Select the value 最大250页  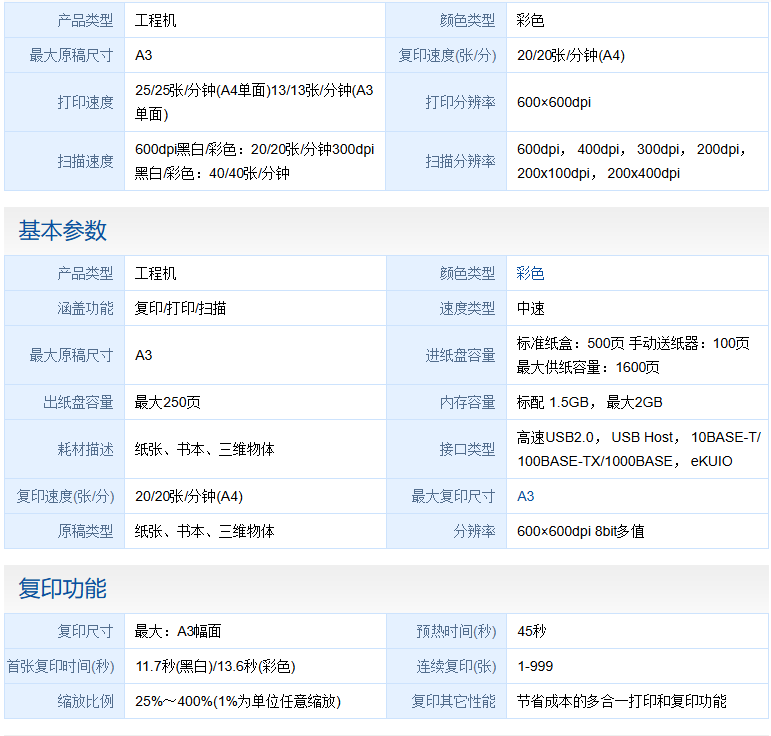point(168,402)
